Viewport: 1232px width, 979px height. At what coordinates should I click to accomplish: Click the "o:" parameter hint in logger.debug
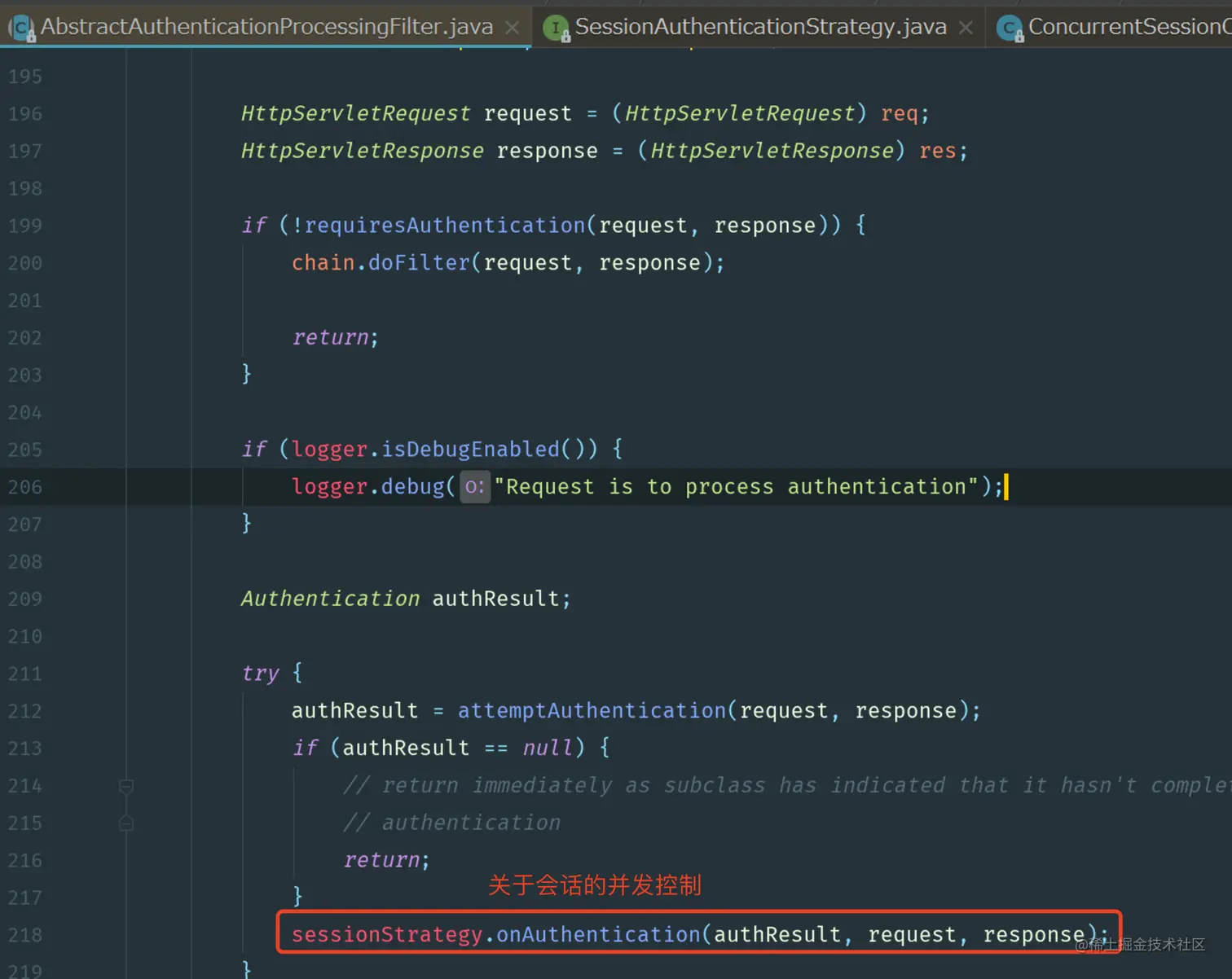[475, 487]
